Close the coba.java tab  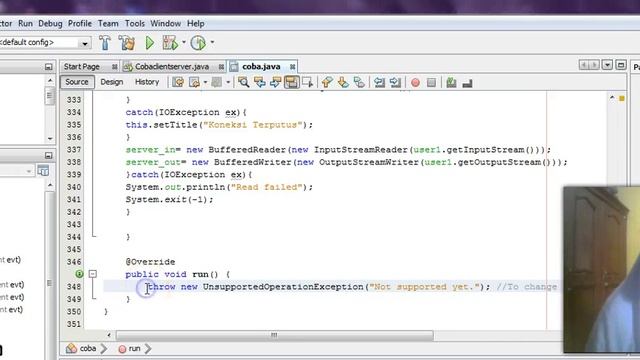[293, 67]
